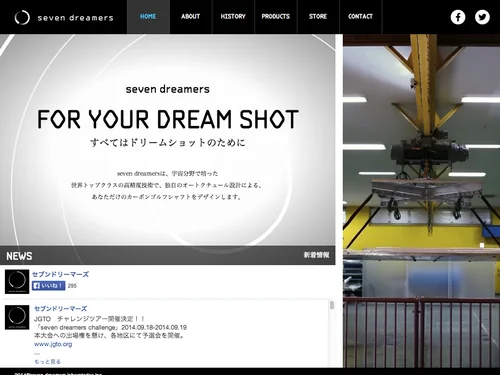The height and width of the screenshot is (375, 500).
Task: Open セブンドリーマーズ page title link beside the like button
Action: (60, 274)
